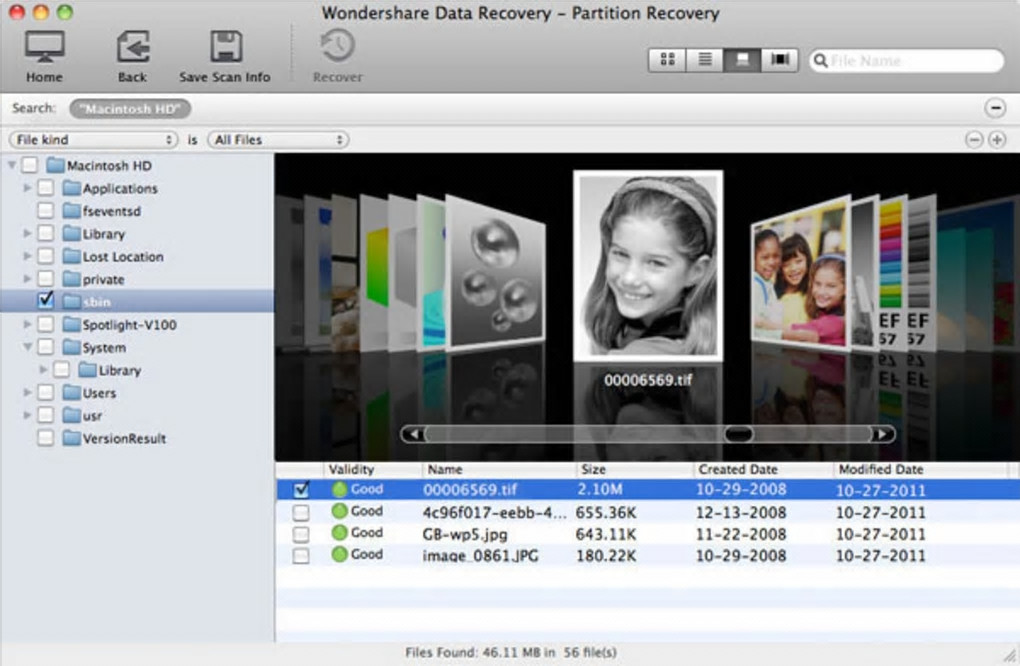This screenshot has width=1020, height=666.
Task: Click the window resize grip corner
Action: pos(1010,656)
